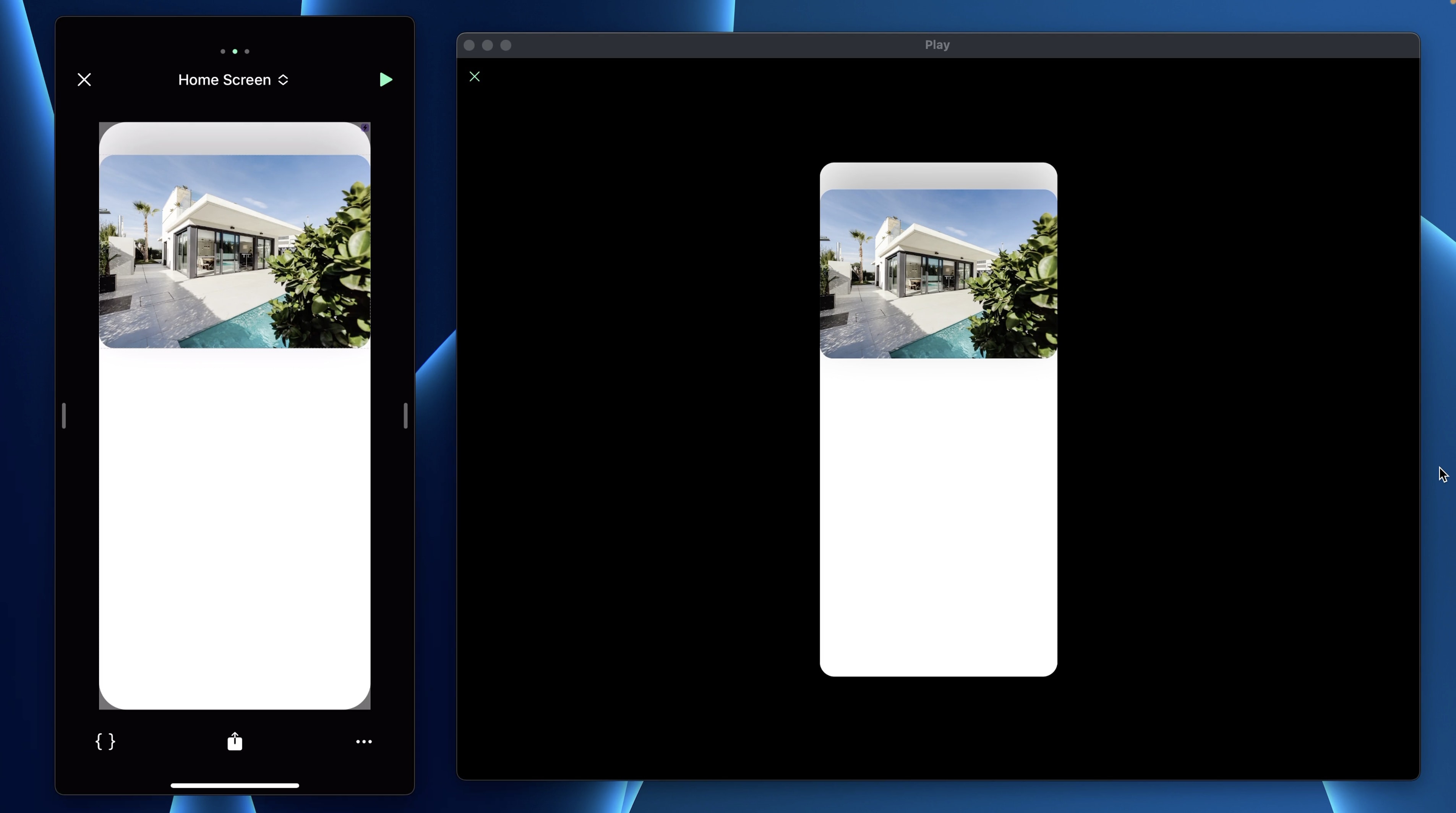Viewport: 1456px width, 813px height.
Task: Minimize the Play window
Action: click(x=487, y=45)
